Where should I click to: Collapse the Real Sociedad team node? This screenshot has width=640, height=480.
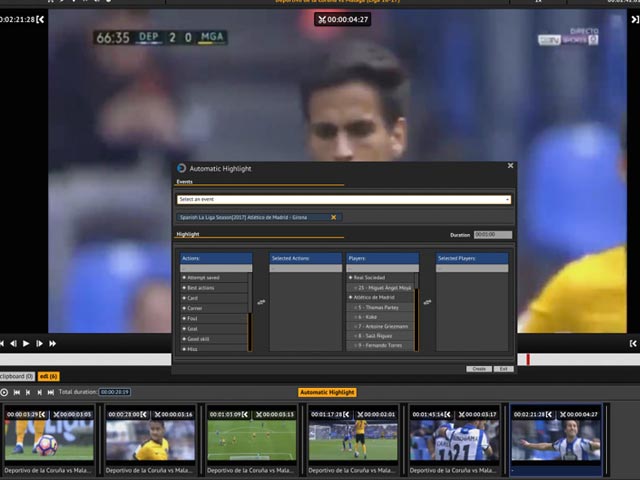[350, 278]
